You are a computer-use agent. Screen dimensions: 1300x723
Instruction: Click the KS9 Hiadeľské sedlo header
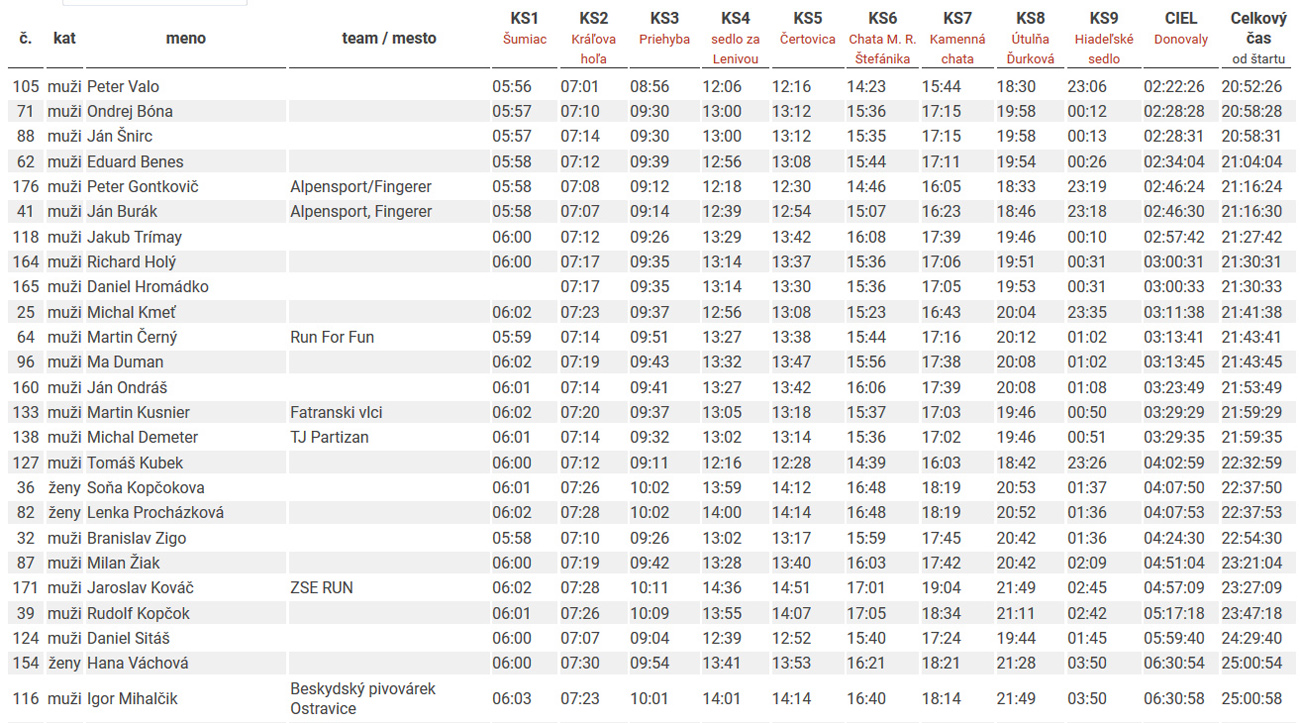coord(1104,38)
